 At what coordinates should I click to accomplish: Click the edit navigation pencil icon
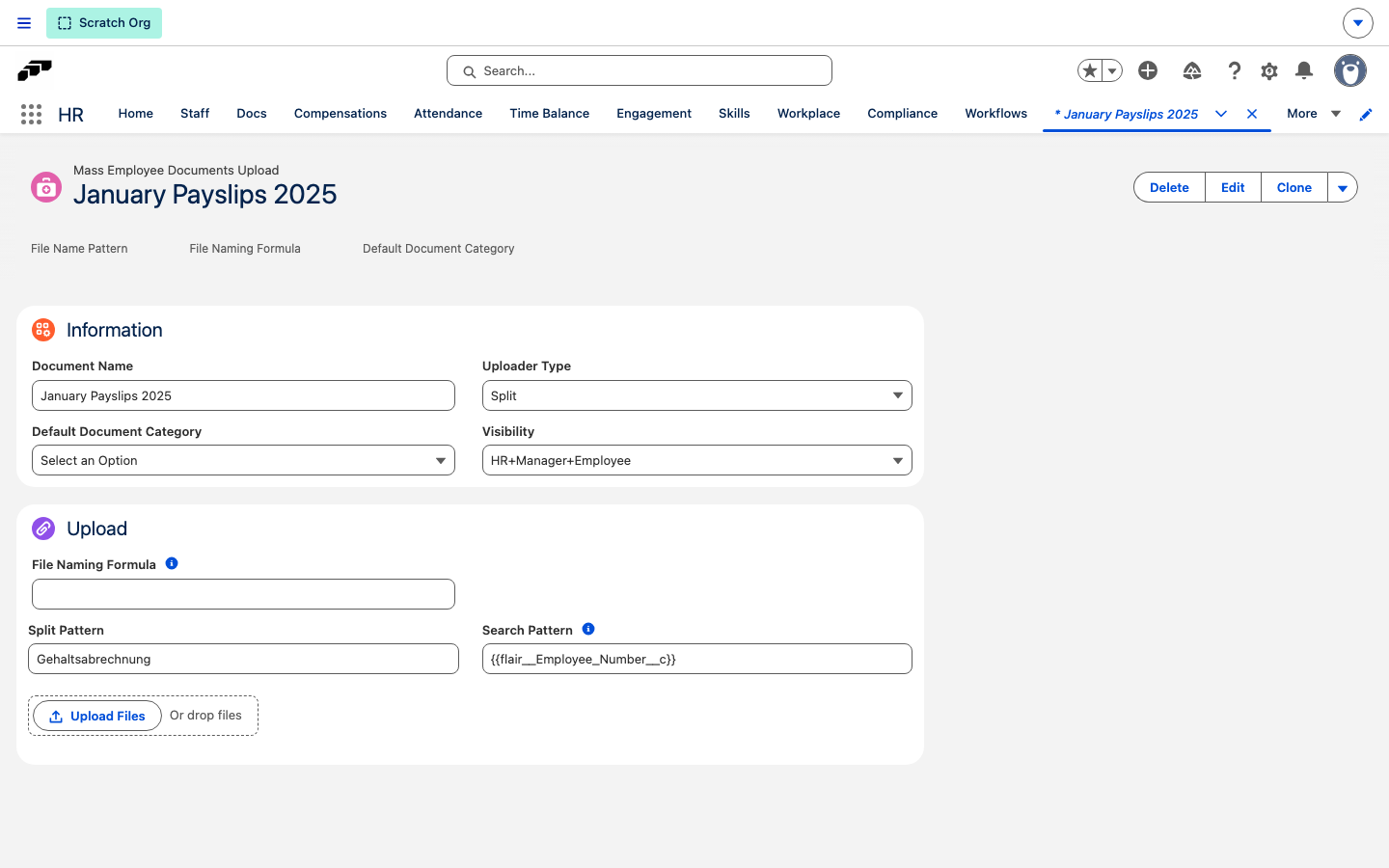tap(1366, 115)
